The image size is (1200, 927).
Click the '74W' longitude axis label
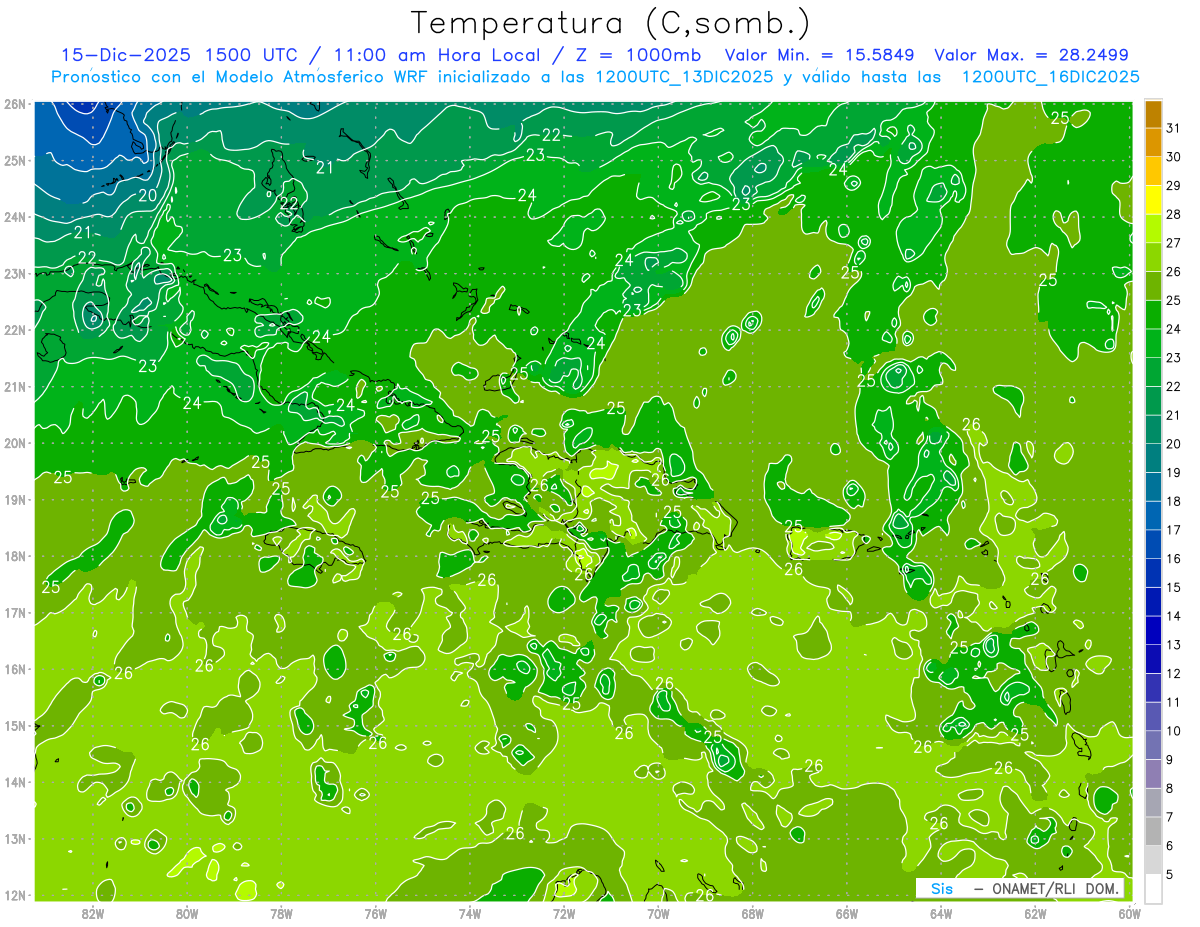click(x=470, y=913)
